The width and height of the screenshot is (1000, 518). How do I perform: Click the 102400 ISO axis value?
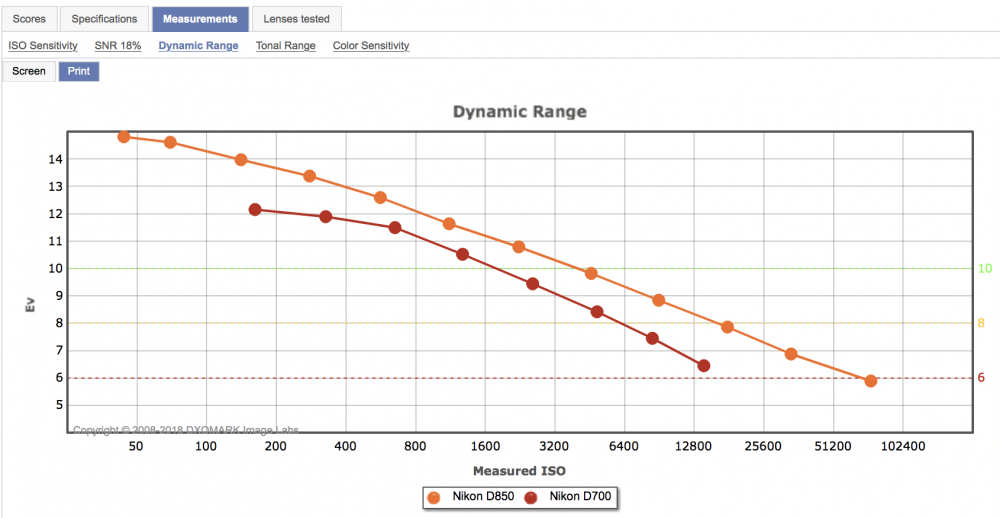coord(902,447)
